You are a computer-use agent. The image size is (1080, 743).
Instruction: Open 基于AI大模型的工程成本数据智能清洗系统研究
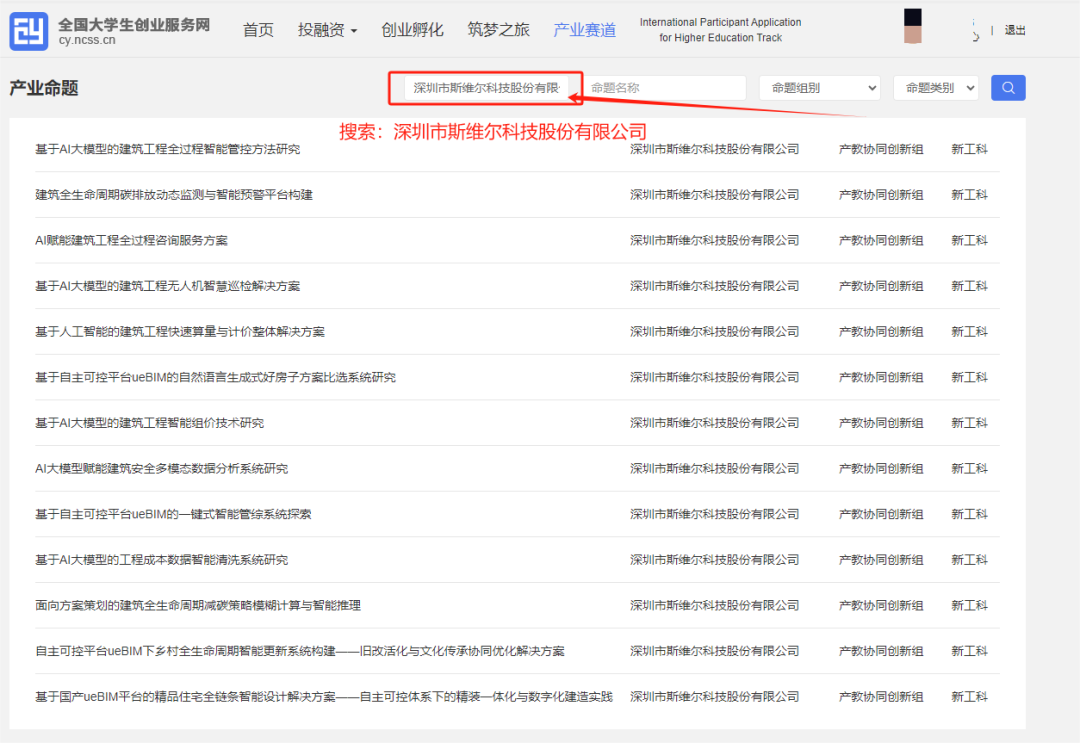click(x=162, y=560)
